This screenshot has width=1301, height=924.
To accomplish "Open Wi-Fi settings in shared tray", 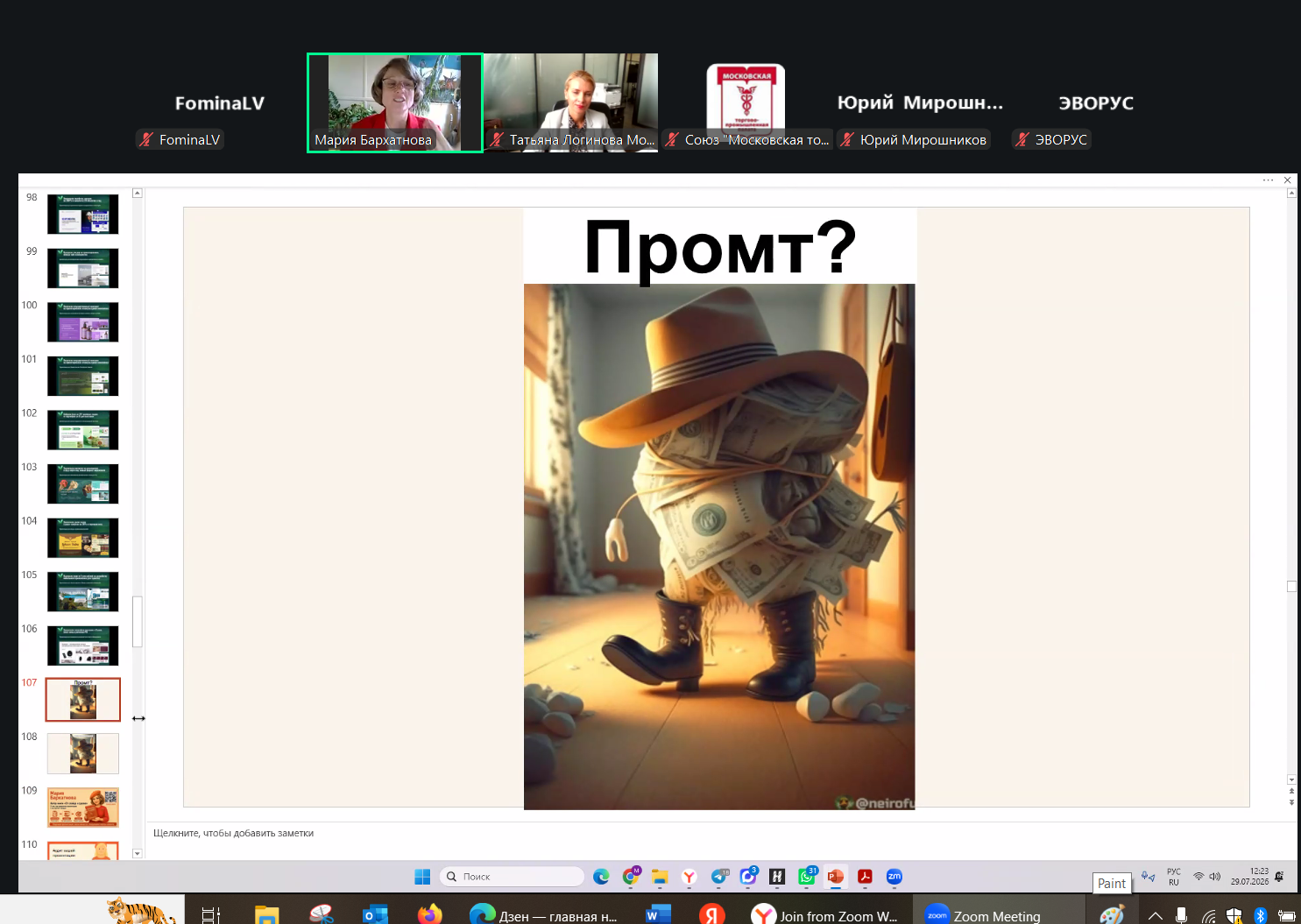I will pos(1198,877).
